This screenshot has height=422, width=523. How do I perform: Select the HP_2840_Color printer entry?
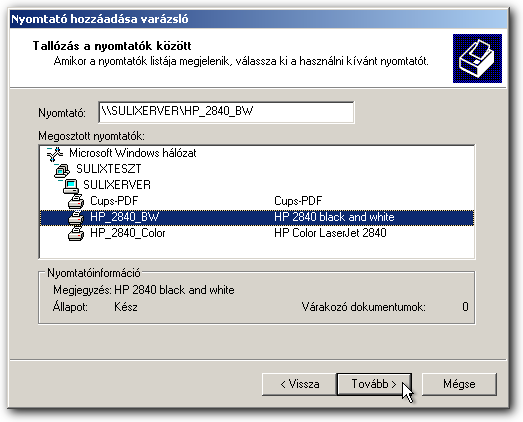pyautogui.click(x=256, y=233)
